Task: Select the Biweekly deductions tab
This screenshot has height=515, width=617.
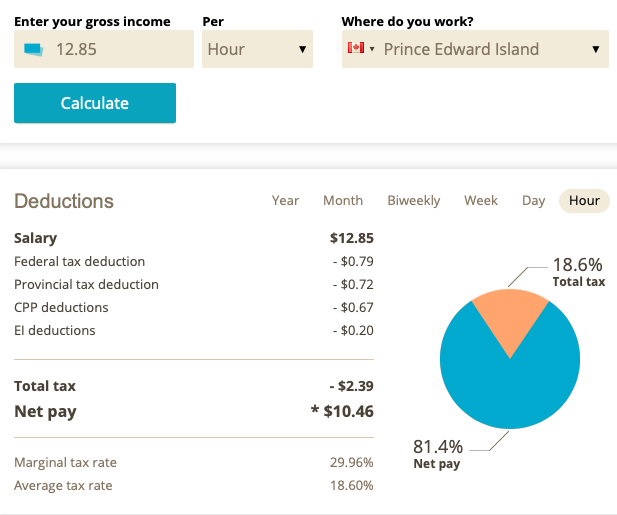Action: pyautogui.click(x=413, y=200)
